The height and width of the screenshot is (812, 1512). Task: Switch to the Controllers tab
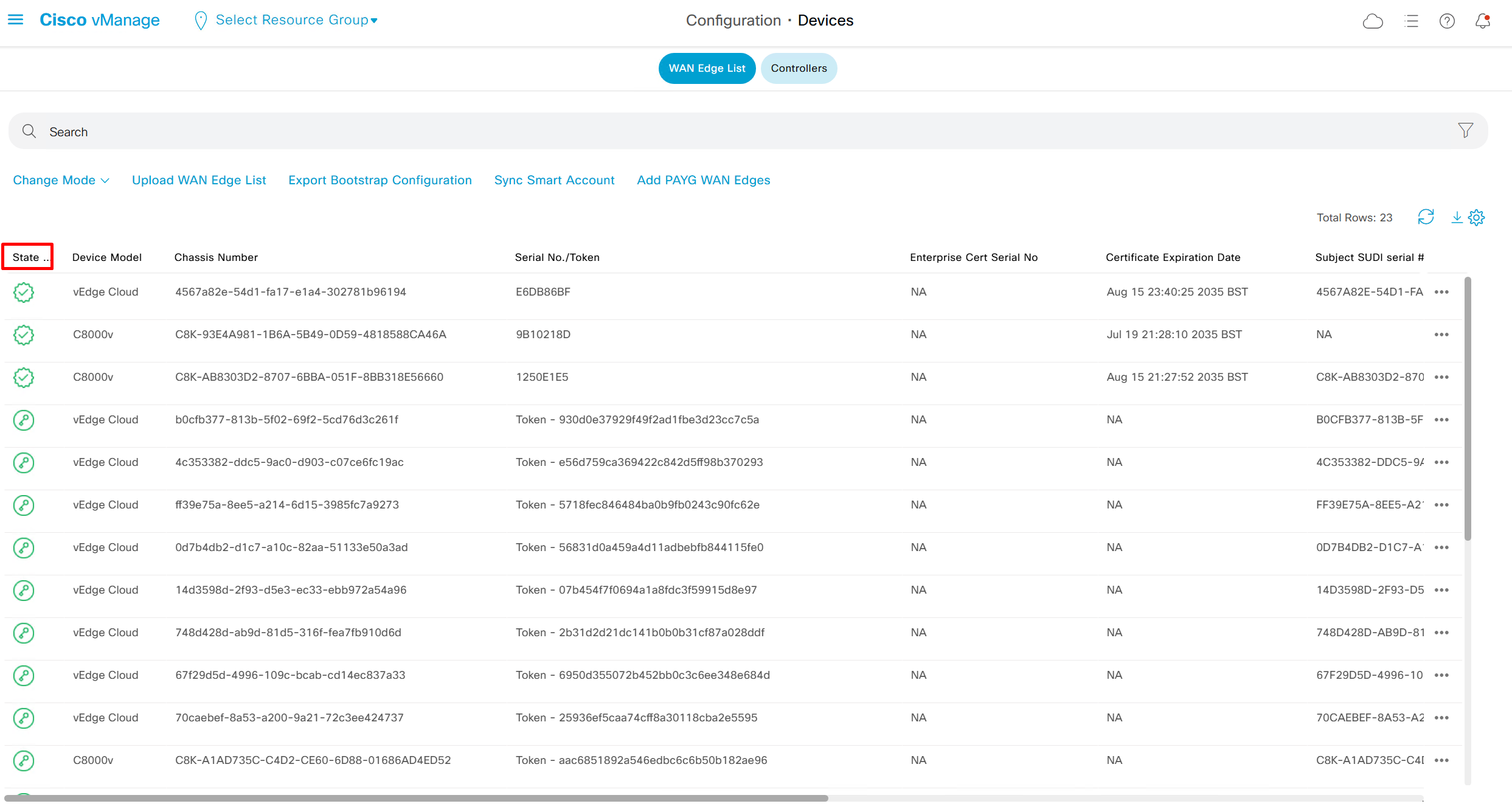tap(799, 68)
